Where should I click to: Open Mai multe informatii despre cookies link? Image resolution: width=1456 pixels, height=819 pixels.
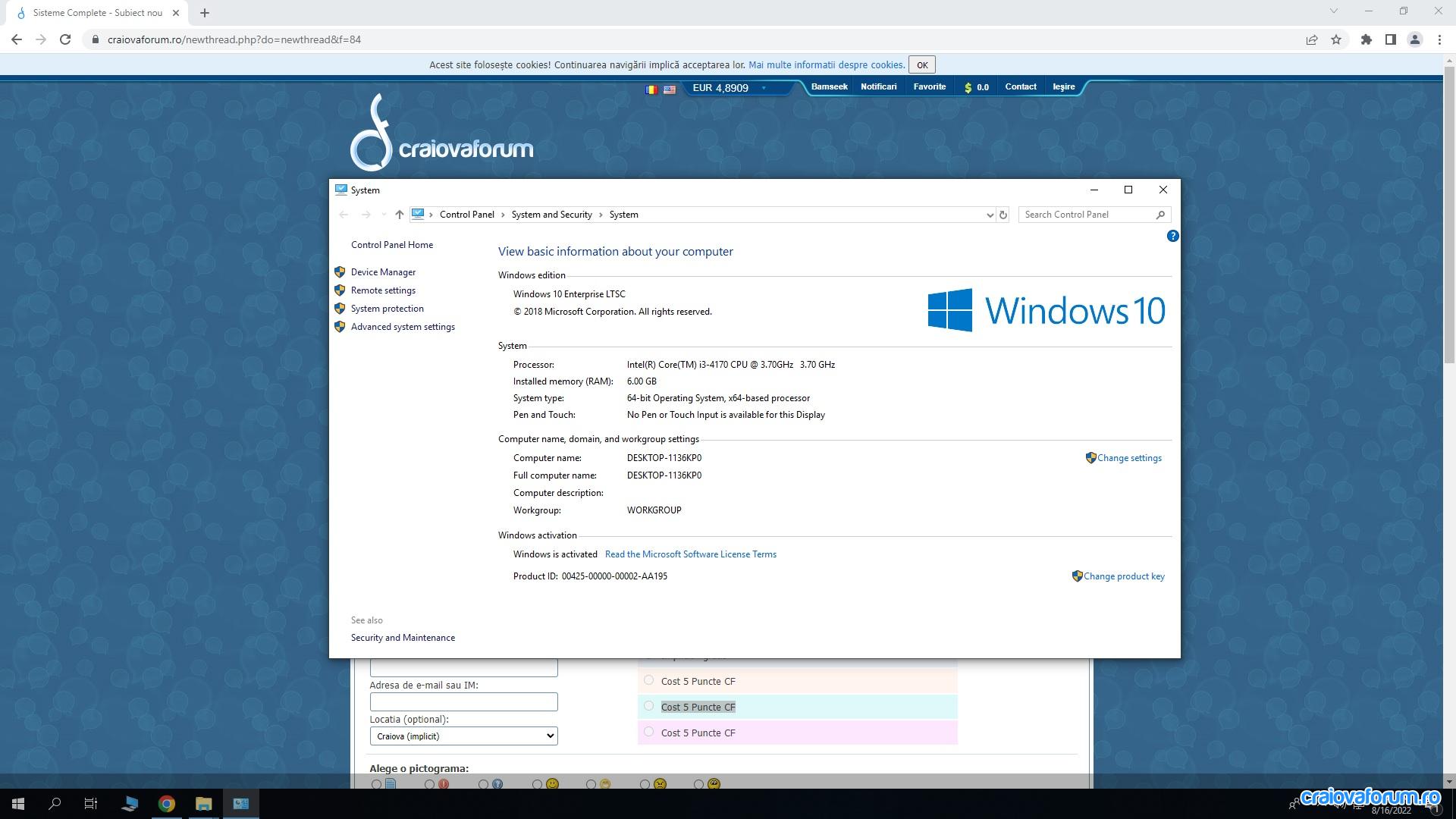pos(826,65)
